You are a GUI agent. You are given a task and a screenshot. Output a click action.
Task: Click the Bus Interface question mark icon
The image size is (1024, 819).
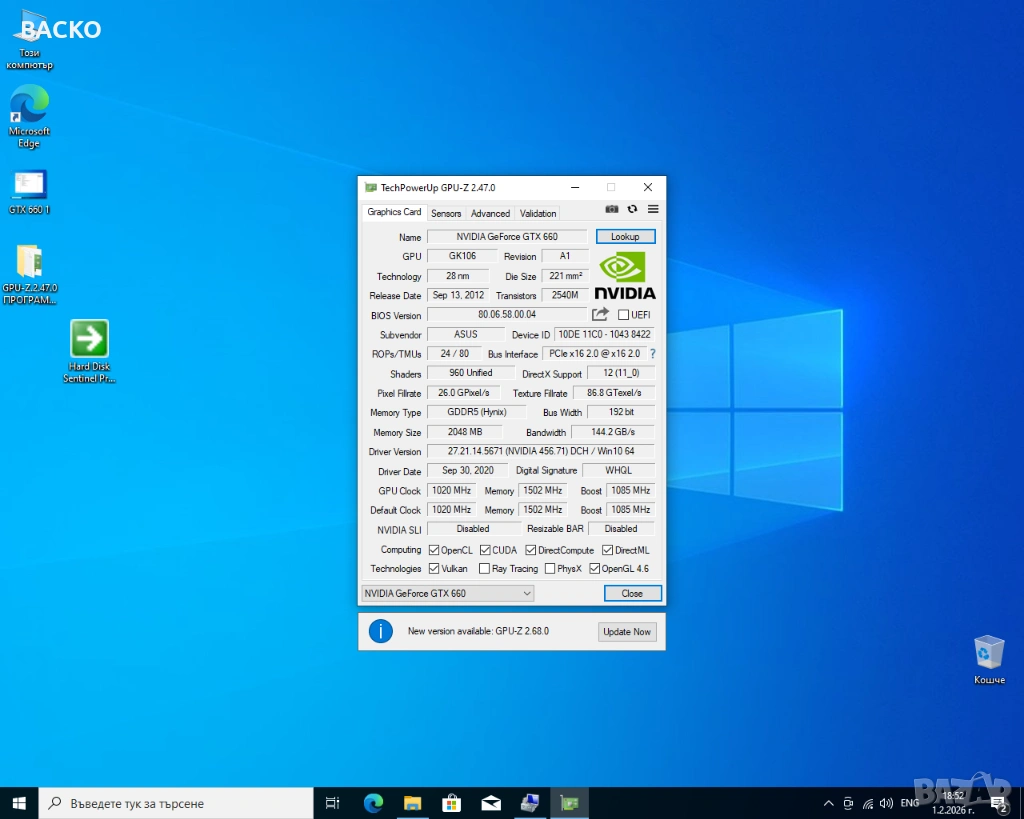[653, 354]
